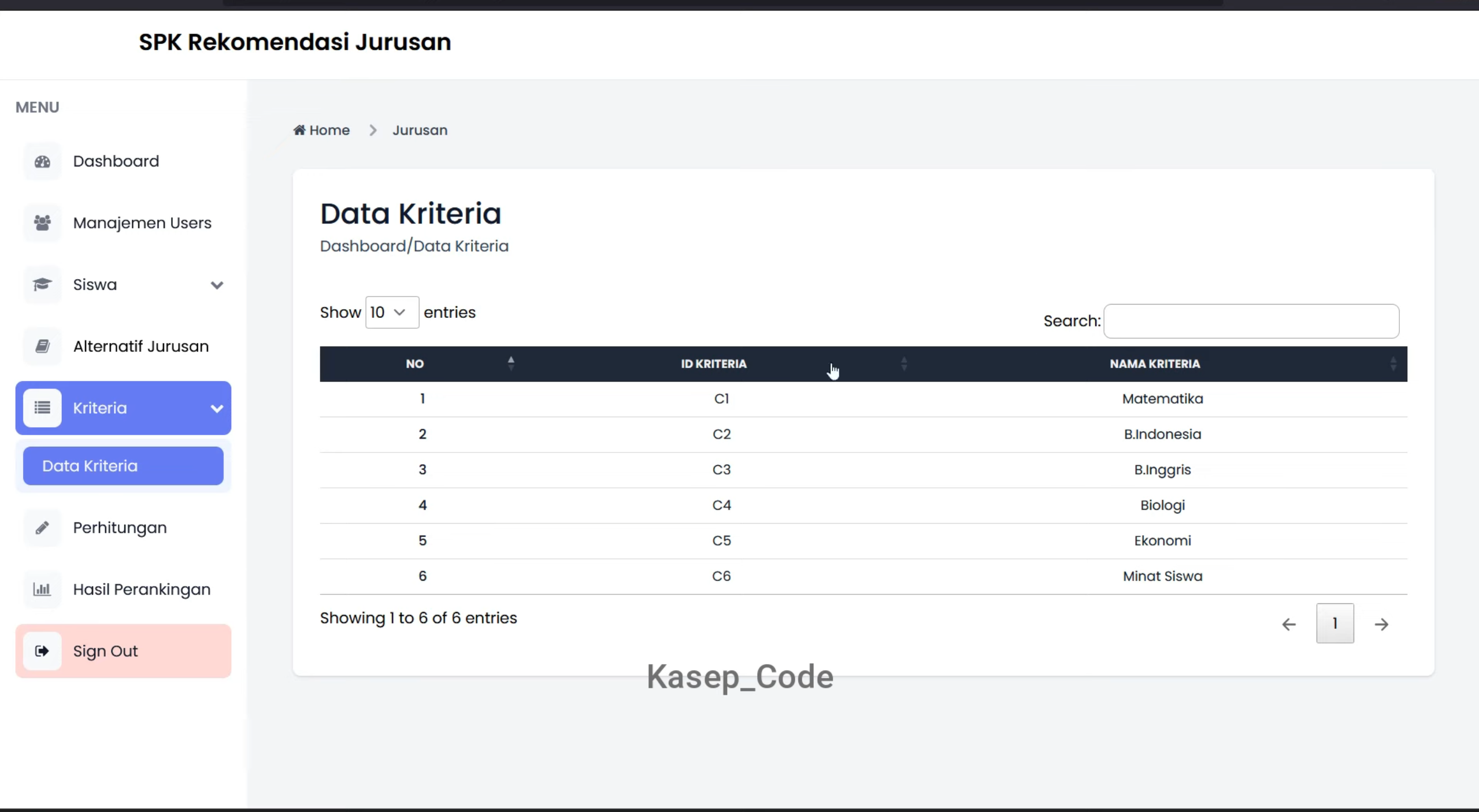Open the Perhitungan menu item
This screenshot has height=812, width=1479.
(123, 528)
